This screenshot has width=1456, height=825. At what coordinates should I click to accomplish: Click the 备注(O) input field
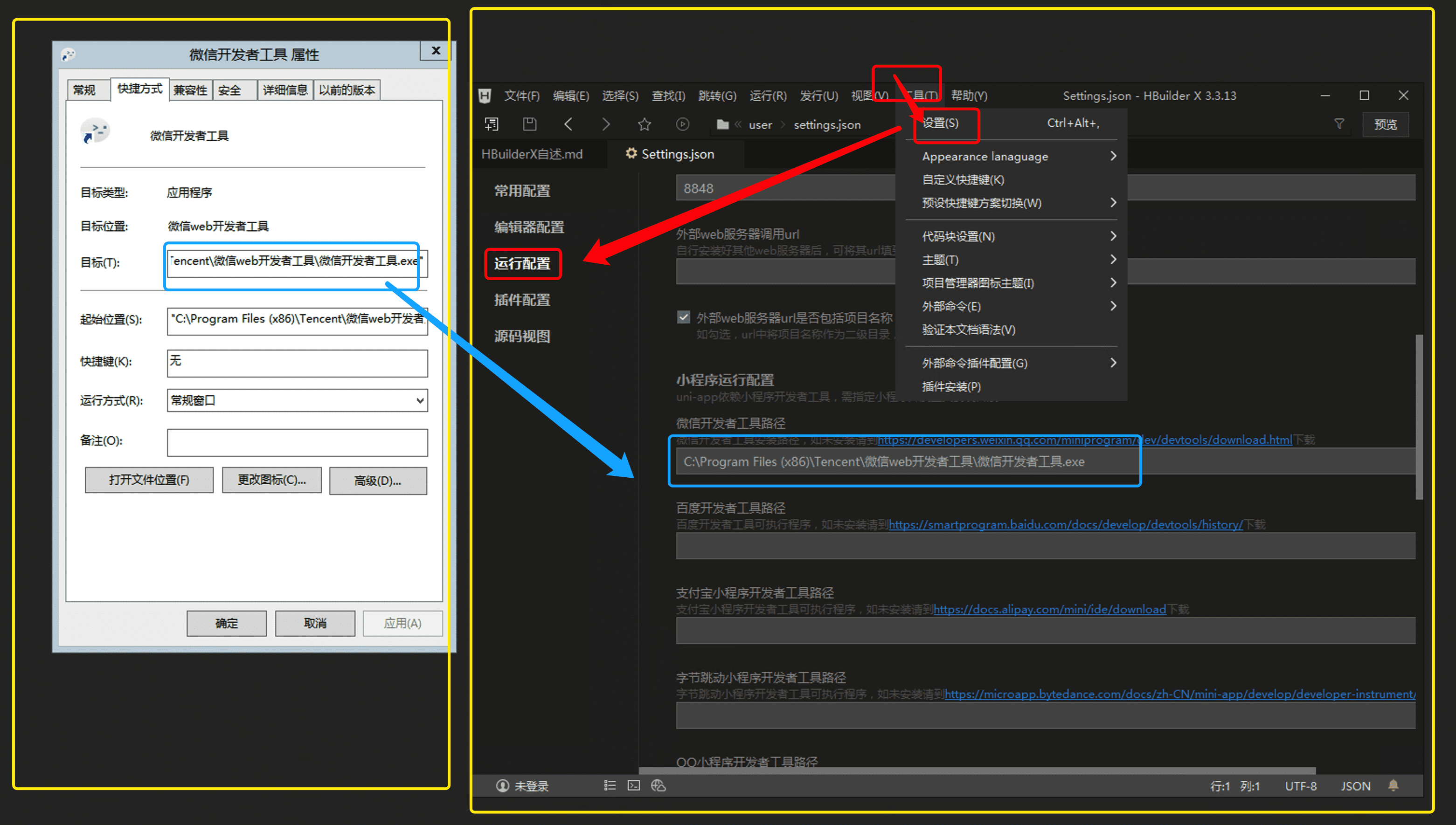[298, 442]
